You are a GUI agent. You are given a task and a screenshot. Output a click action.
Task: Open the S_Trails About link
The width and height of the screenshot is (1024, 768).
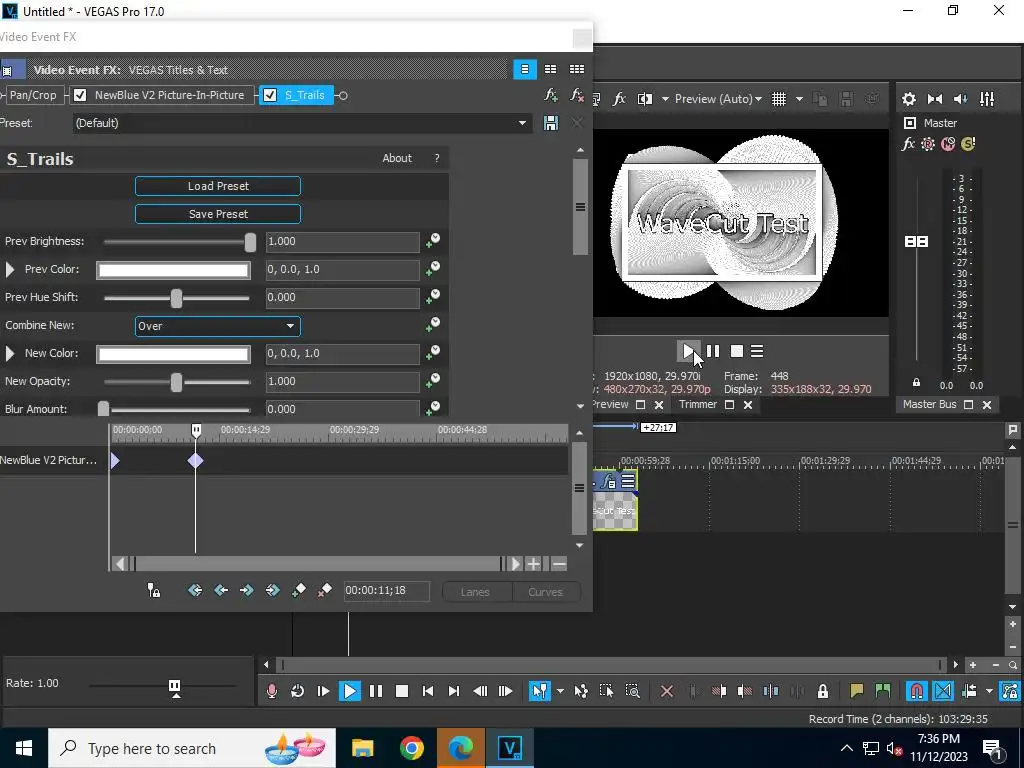(x=397, y=158)
